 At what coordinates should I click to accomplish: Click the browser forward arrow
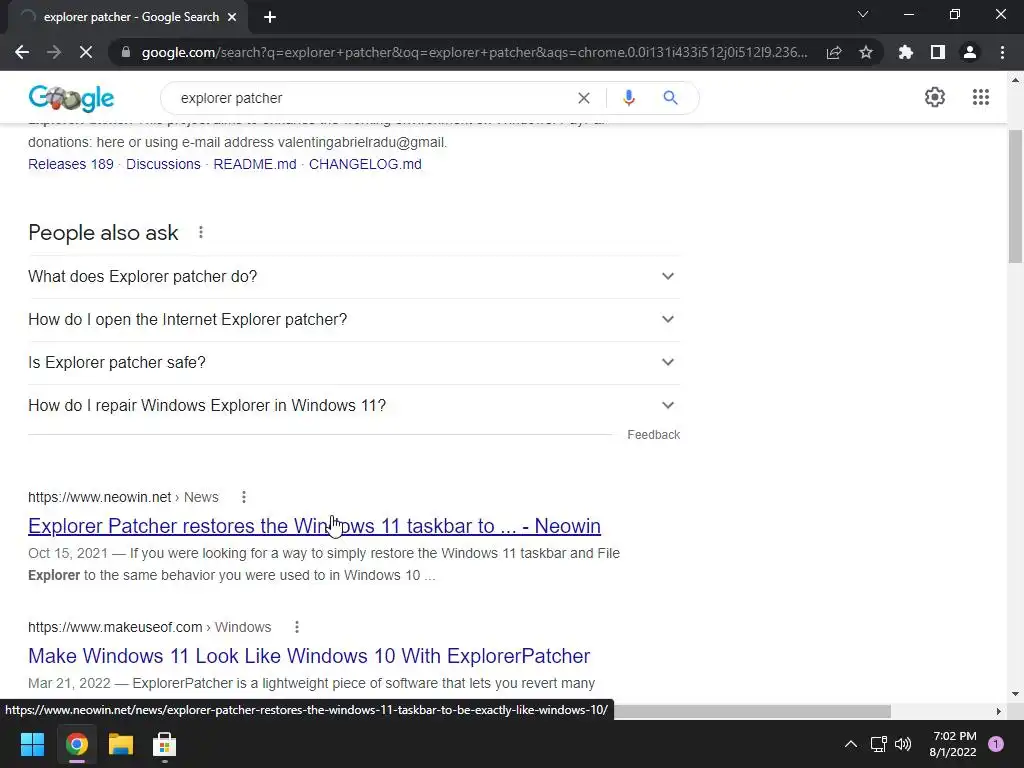click(x=54, y=52)
